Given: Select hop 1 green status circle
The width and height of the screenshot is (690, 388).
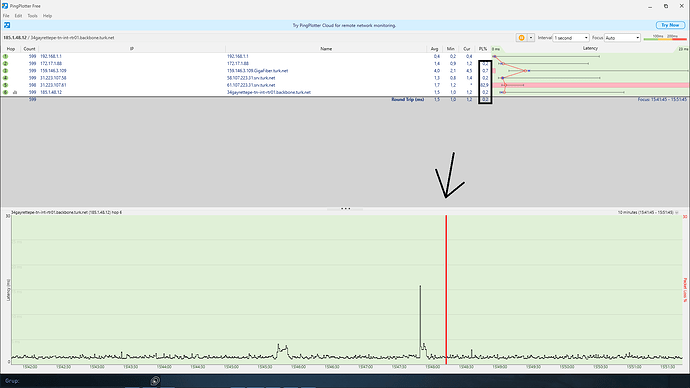Looking at the screenshot, I should [x=5, y=56].
